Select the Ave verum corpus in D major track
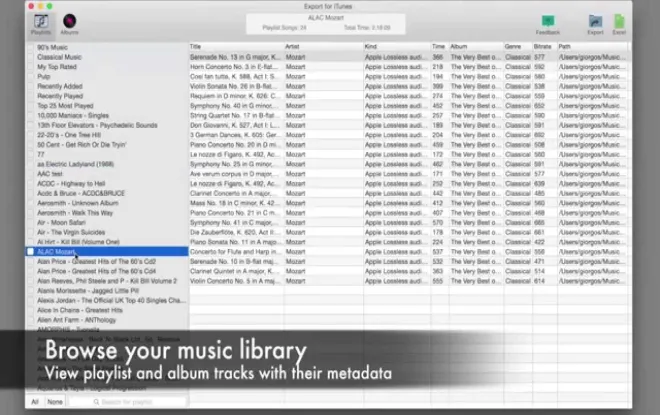 pyautogui.click(x=408, y=174)
